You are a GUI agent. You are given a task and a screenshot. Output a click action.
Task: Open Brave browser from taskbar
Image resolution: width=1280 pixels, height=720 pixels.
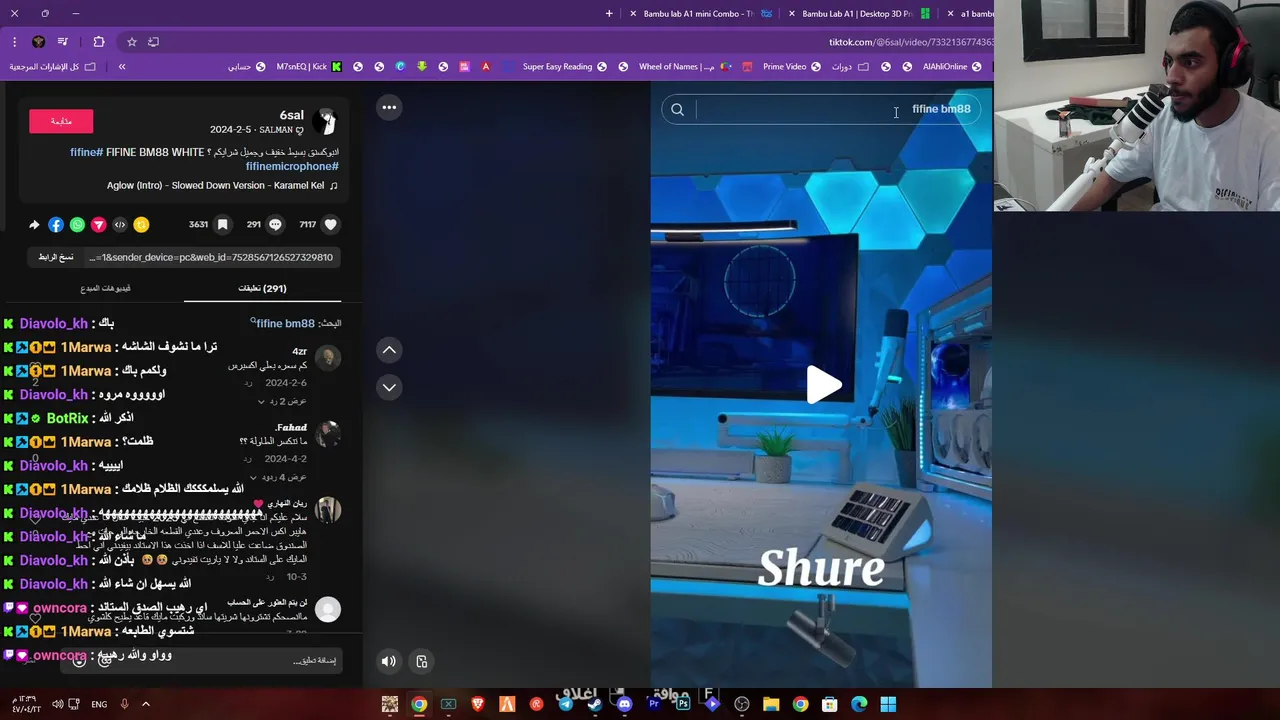point(478,704)
